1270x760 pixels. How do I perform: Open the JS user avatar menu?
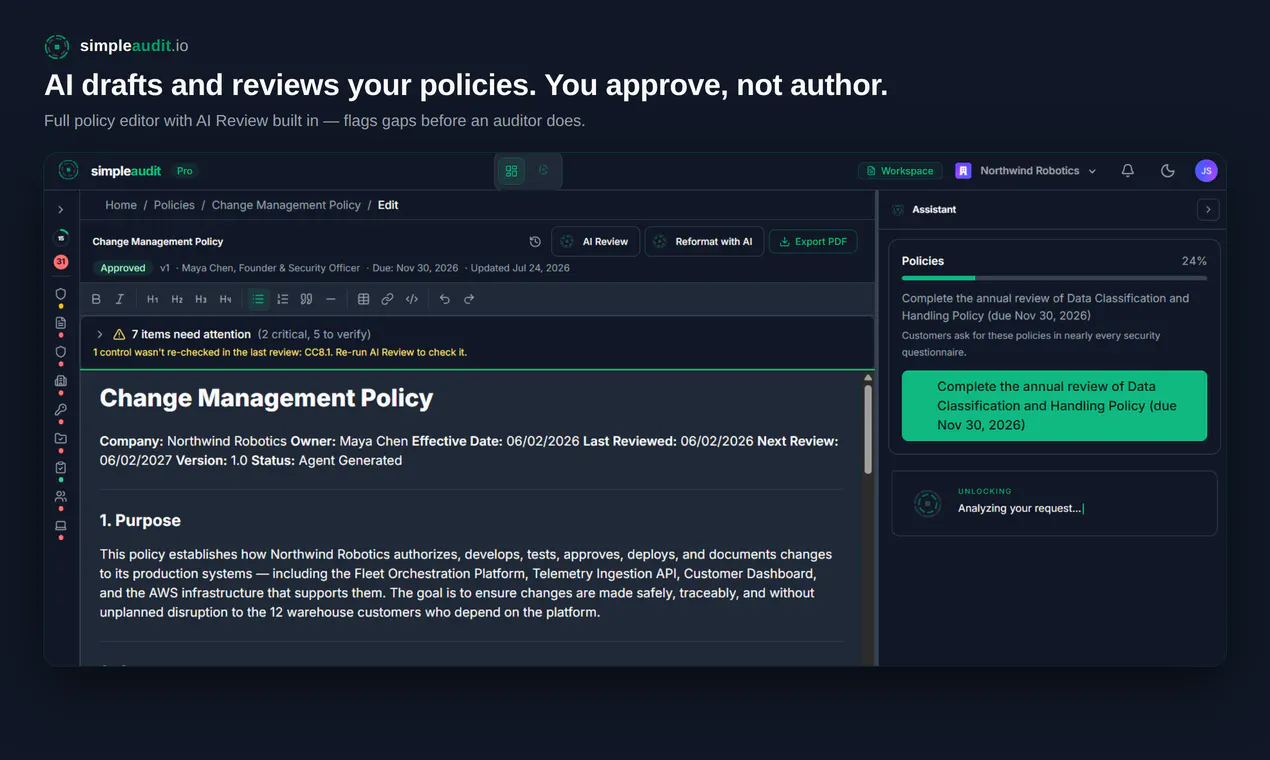(1206, 171)
